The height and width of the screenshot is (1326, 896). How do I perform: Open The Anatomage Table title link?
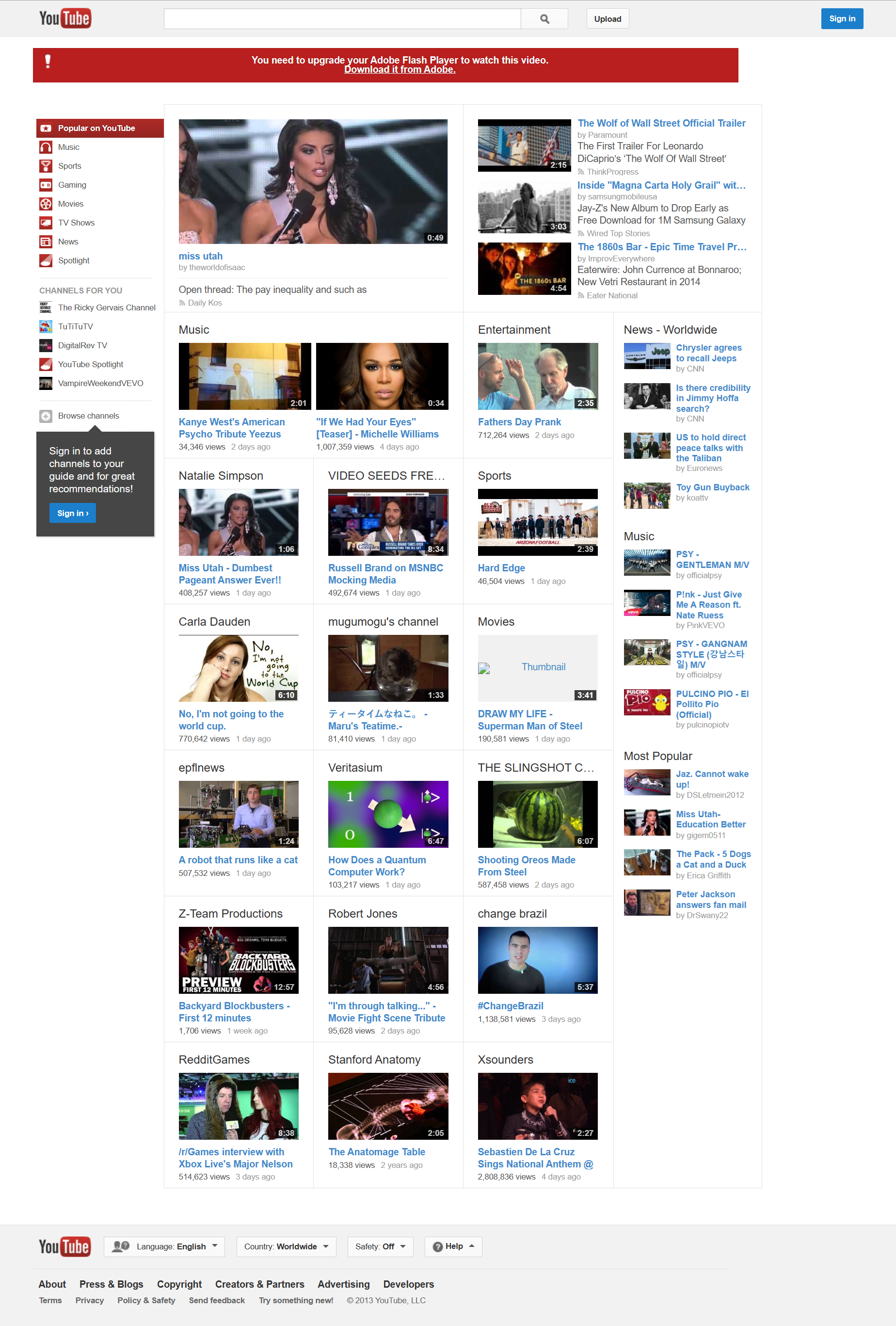[377, 1152]
